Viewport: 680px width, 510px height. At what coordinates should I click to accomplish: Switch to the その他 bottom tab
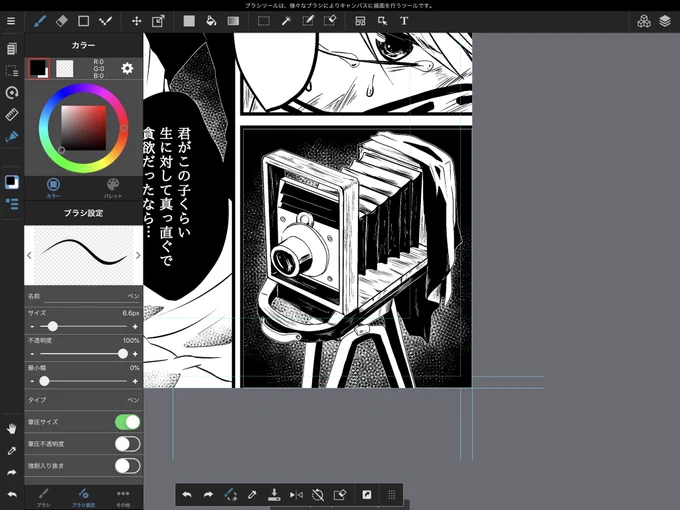pos(123,498)
